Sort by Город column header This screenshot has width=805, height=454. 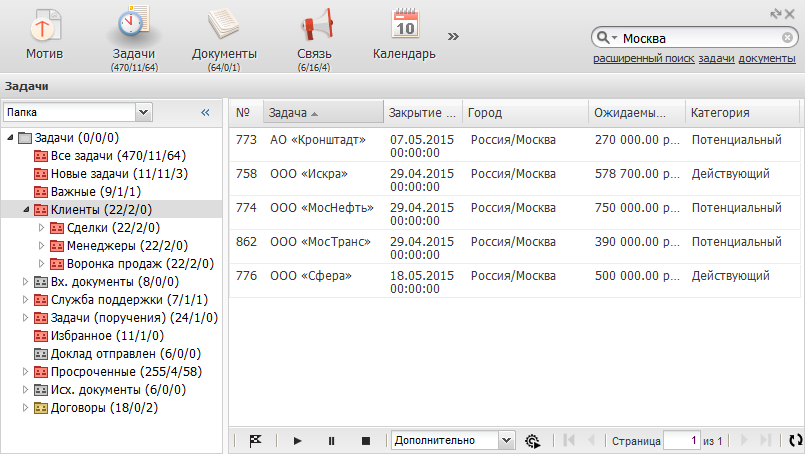tap(525, 112)
